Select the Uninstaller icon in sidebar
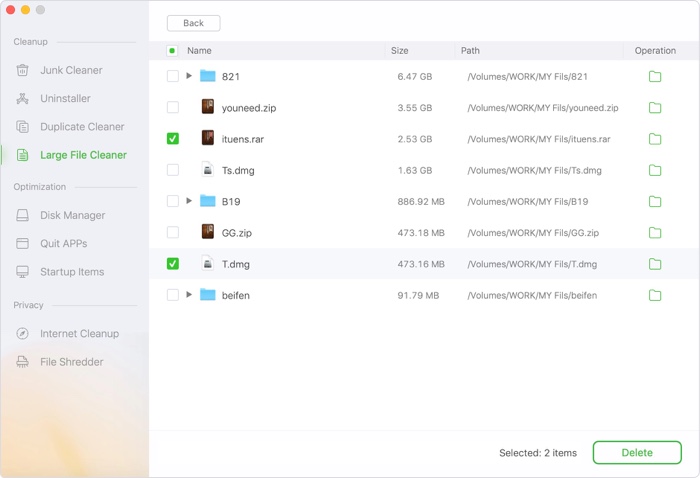 click(x=22, y=98)
